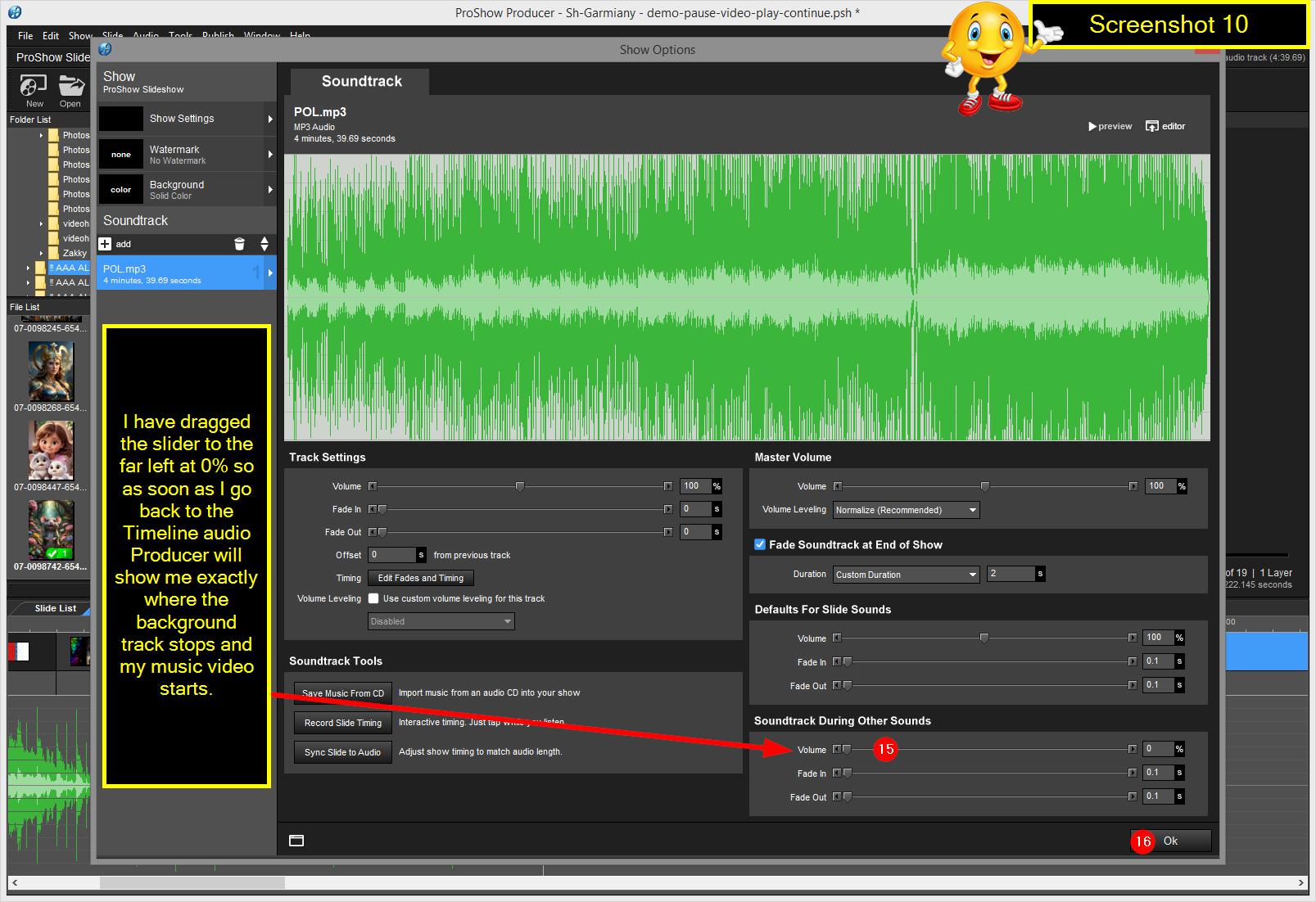Click the Ok button

1170,841
